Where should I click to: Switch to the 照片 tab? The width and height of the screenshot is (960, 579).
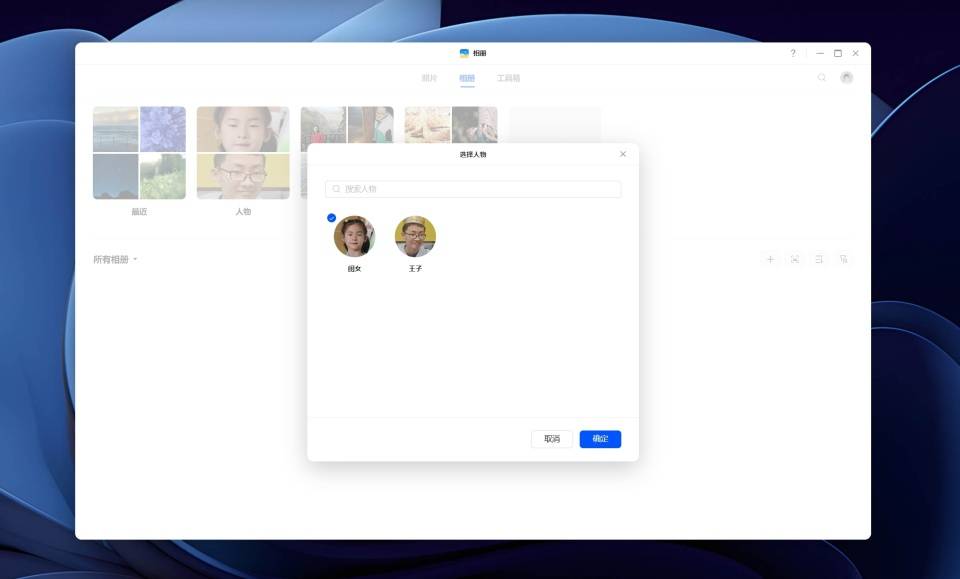point(429,78)
